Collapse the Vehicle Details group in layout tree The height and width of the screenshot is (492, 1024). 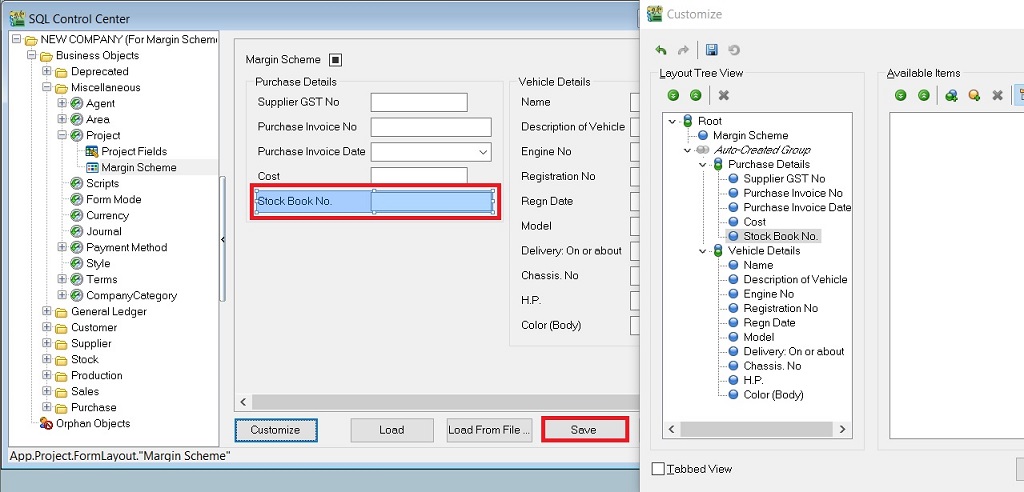coord(703,251)
